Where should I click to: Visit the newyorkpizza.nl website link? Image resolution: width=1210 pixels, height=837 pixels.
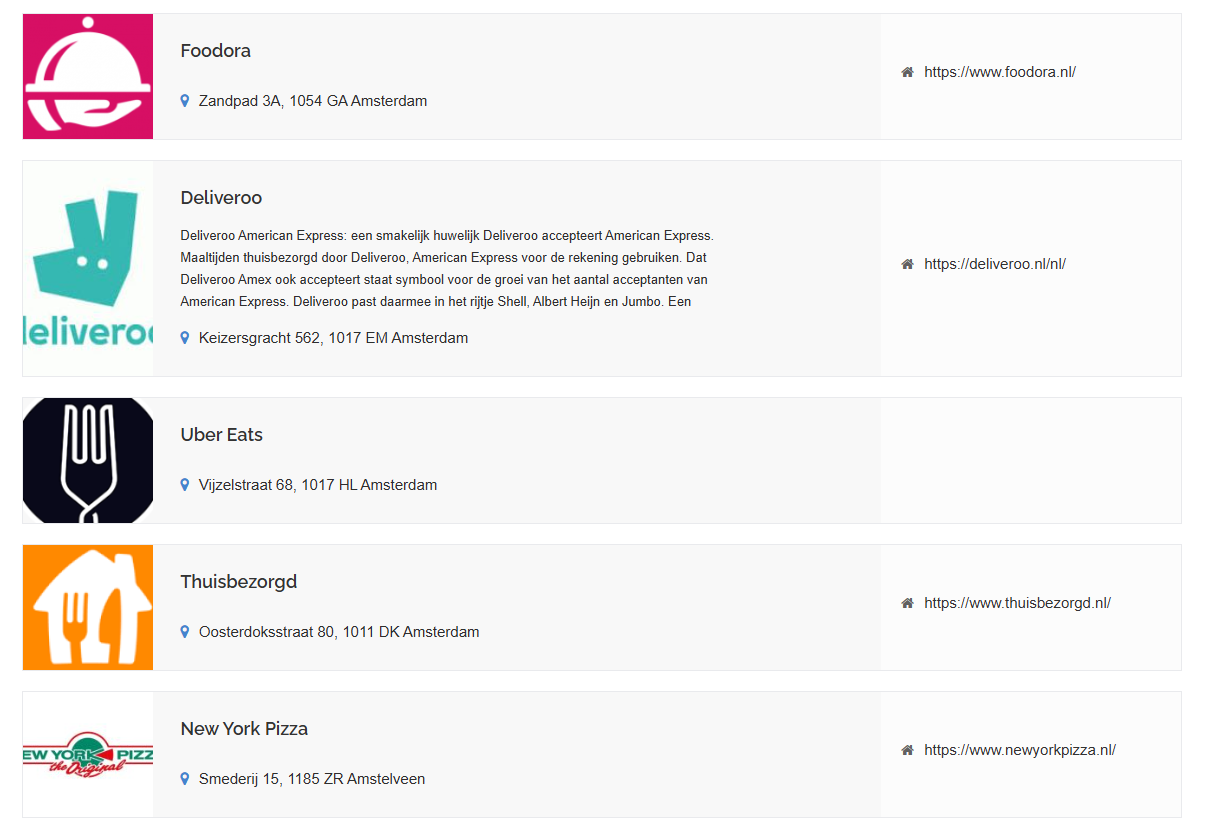coord(1019,750)
